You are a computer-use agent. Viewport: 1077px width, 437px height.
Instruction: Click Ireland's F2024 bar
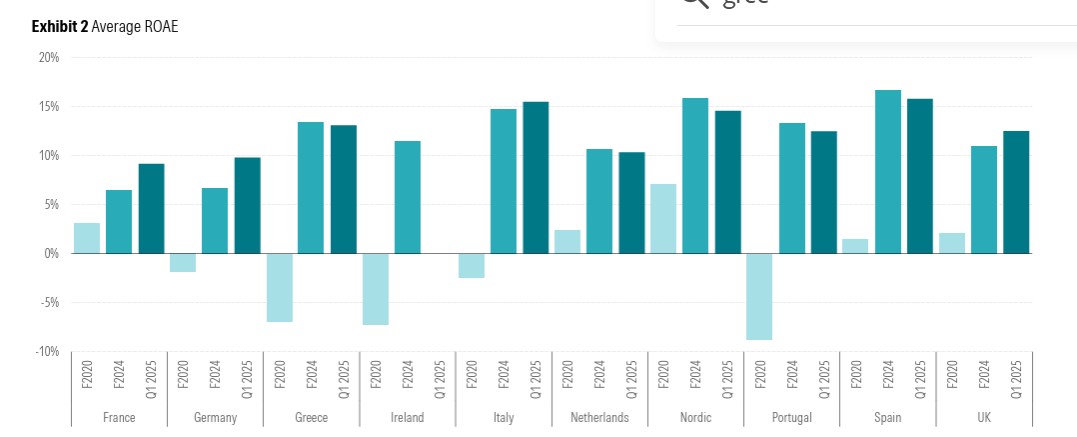[x=407, y=197]
